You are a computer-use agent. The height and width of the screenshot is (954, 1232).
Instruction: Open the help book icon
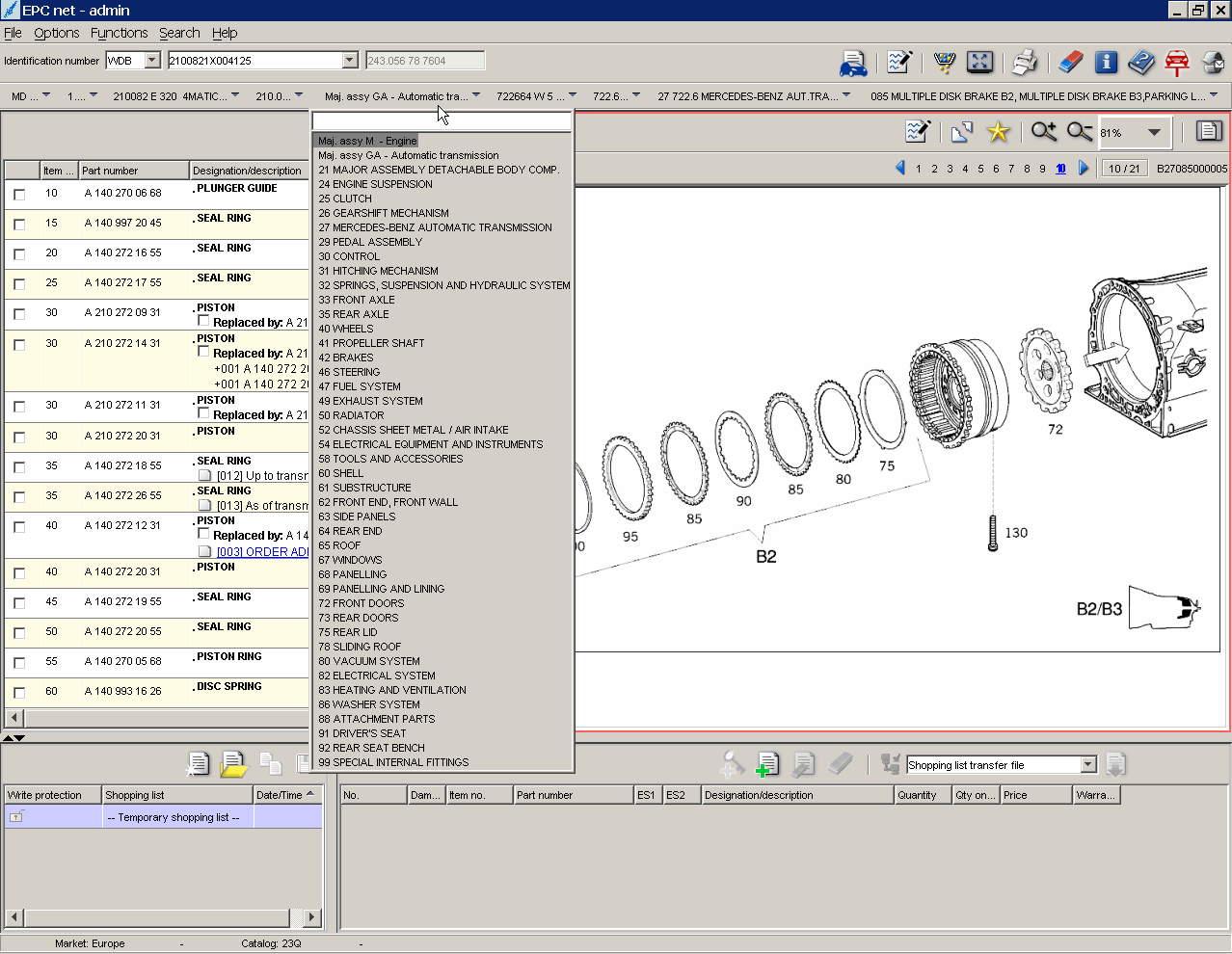coord(1141,62)
